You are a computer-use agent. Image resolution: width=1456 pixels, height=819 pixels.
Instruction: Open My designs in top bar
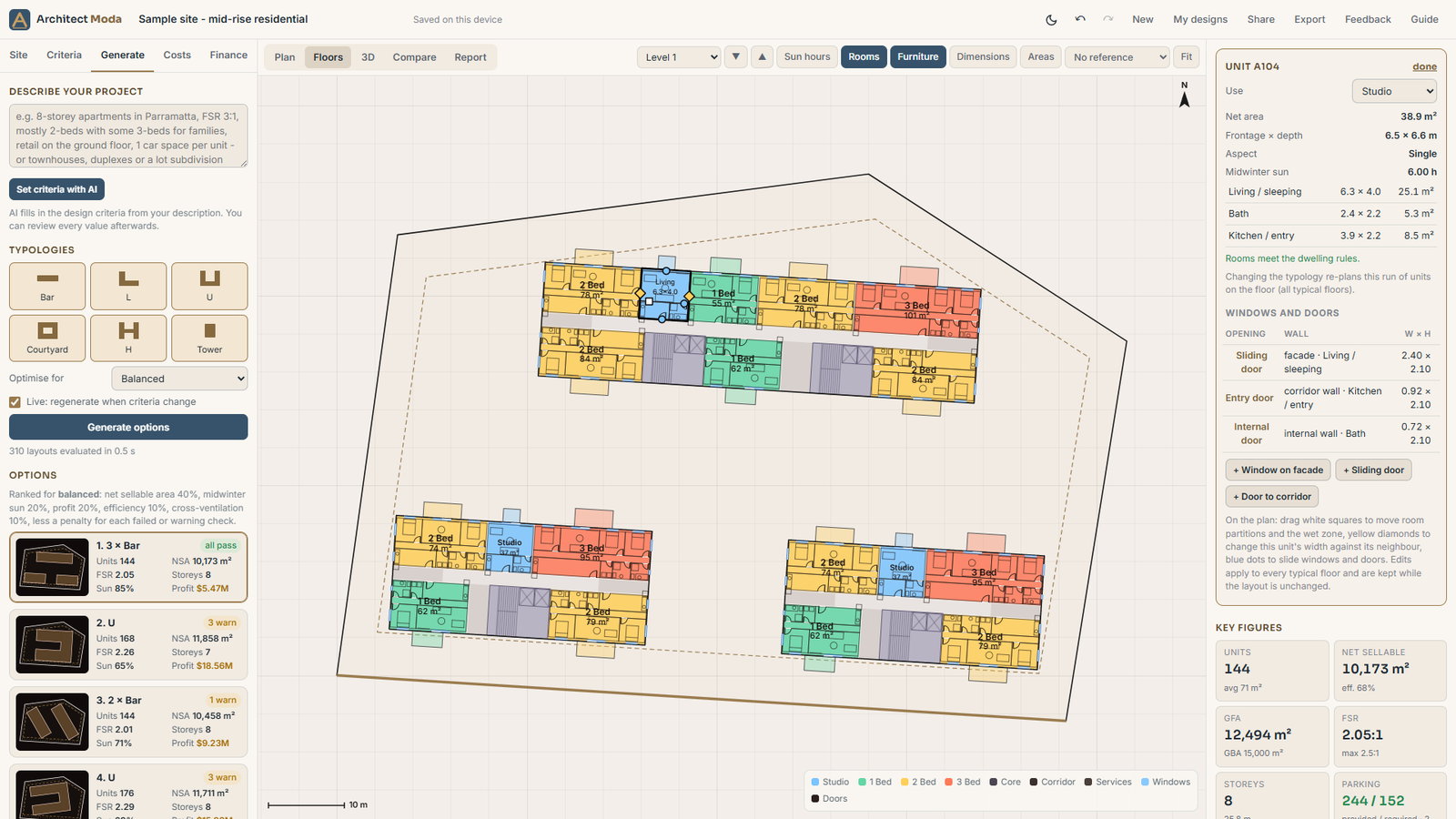(x=1199, y=19)
